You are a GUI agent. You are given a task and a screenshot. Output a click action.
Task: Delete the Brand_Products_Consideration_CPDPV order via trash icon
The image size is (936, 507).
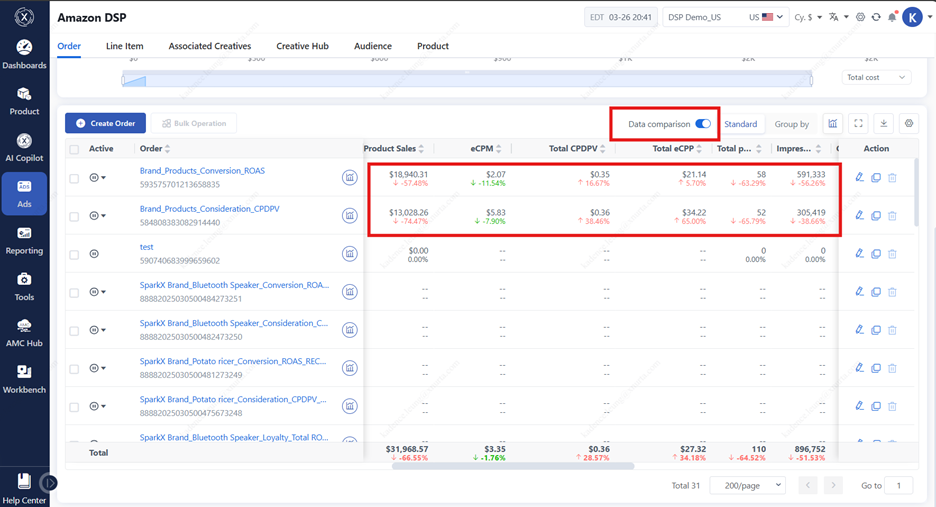pos(892,216)
